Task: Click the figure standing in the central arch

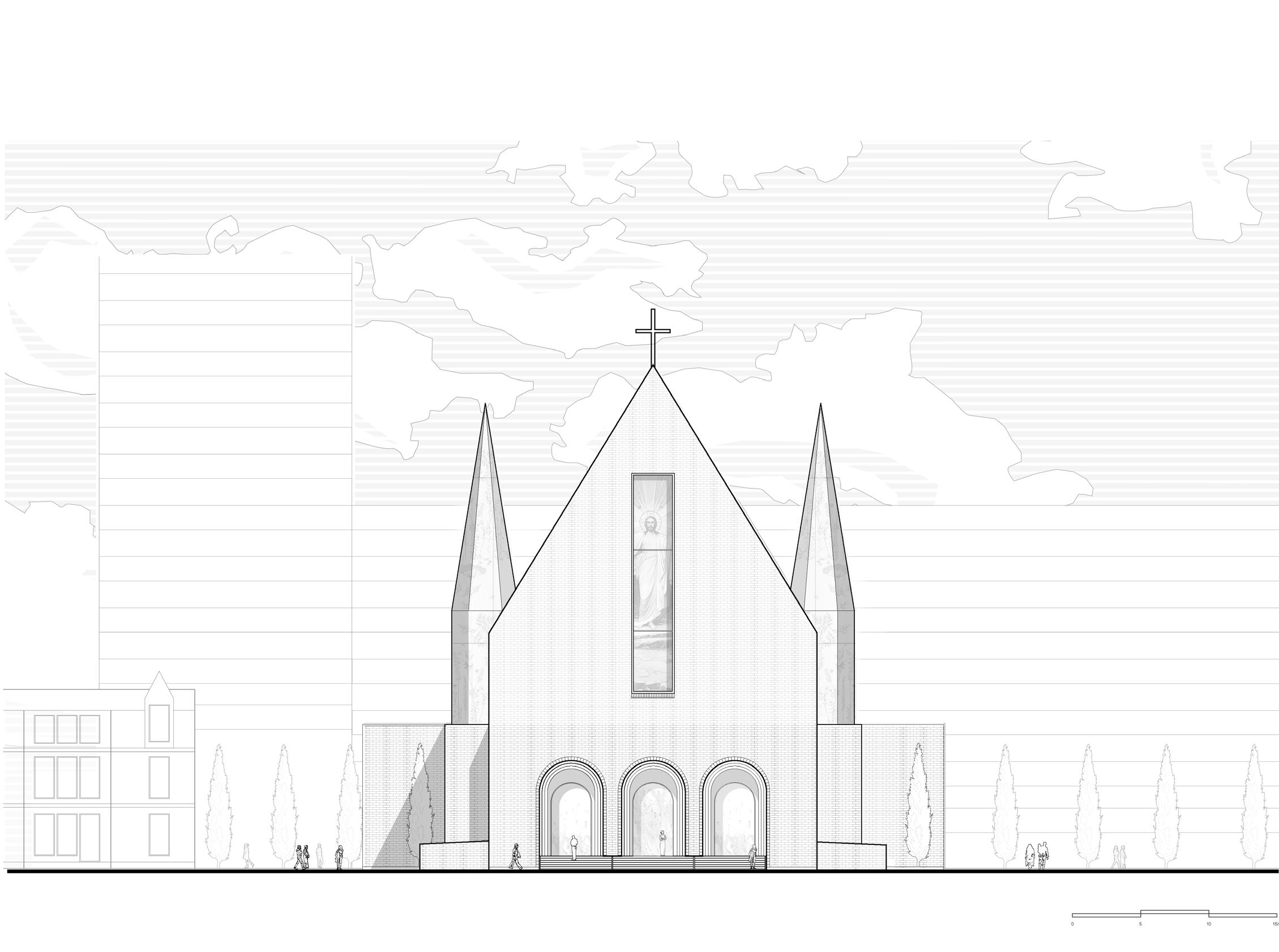Action: [662, 843]
